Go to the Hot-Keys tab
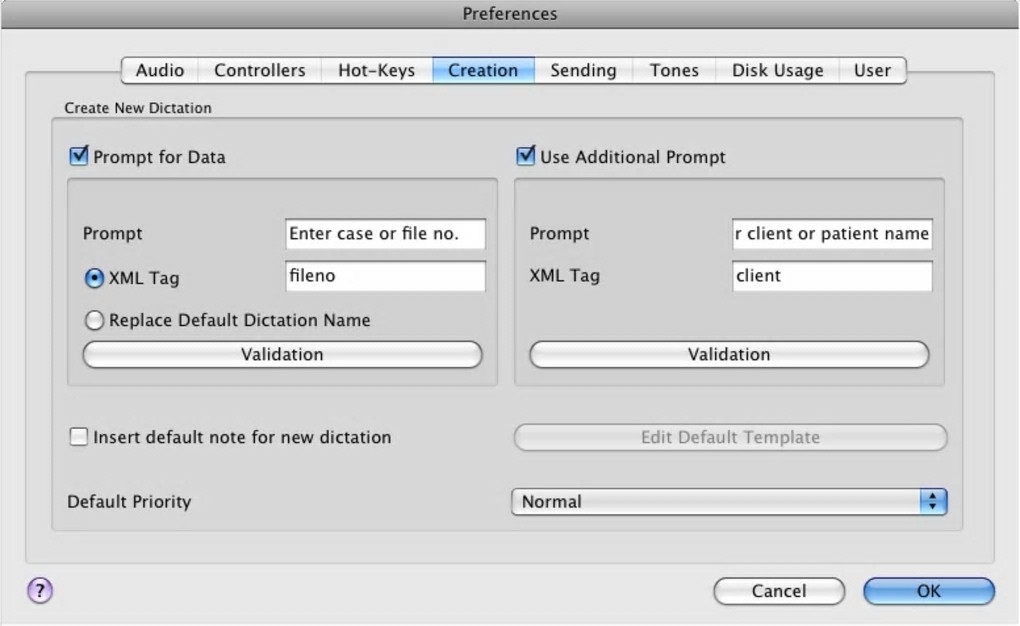1020x626 pixels. click(x=376, y=70)
